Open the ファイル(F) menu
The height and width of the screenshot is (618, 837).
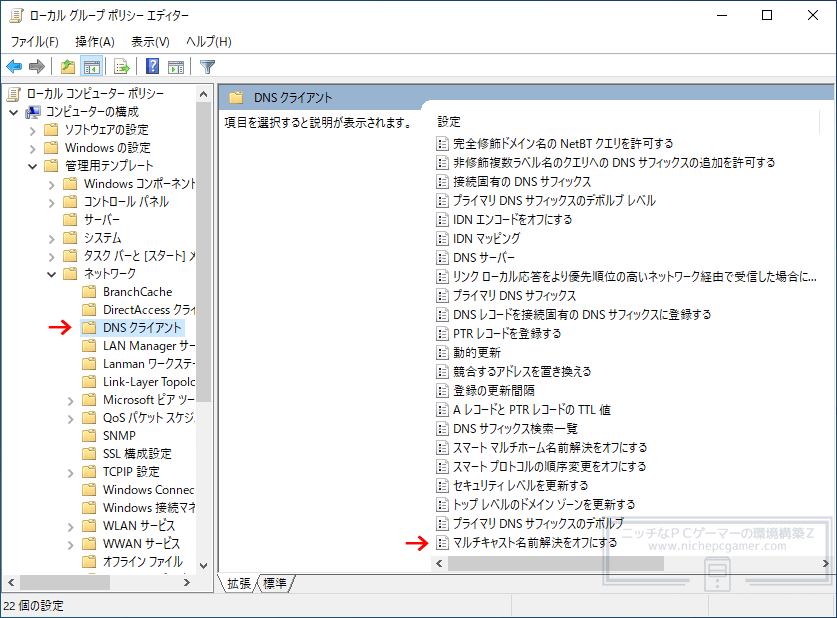click(35, 42)
